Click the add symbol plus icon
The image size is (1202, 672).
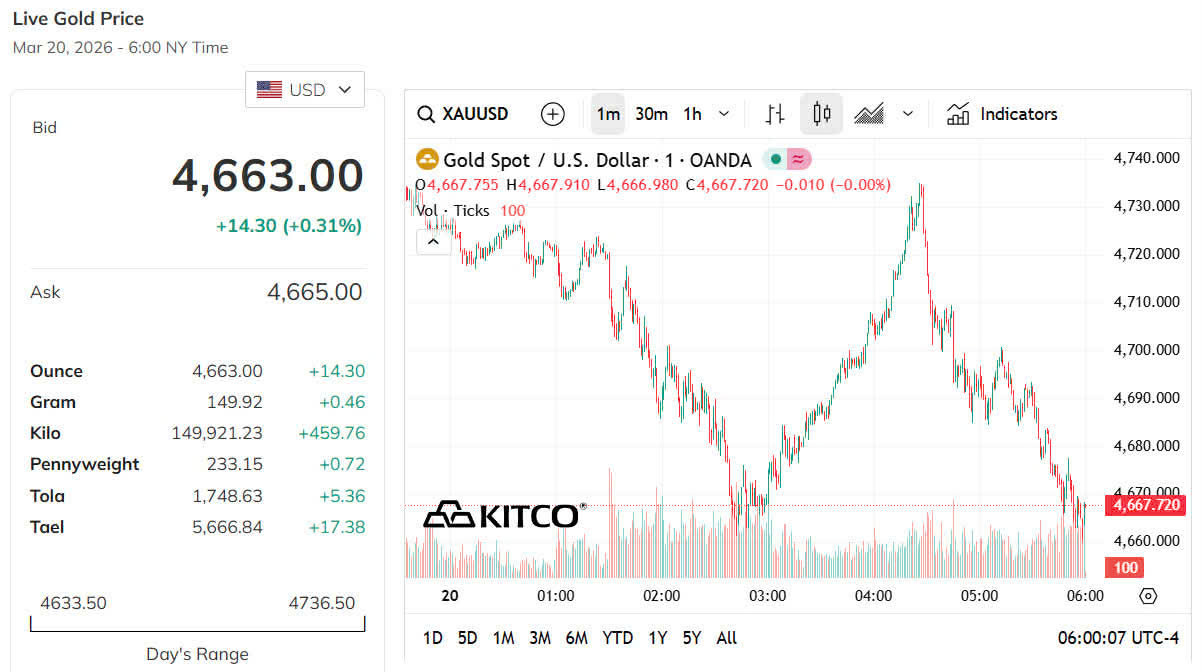[552, 114]
